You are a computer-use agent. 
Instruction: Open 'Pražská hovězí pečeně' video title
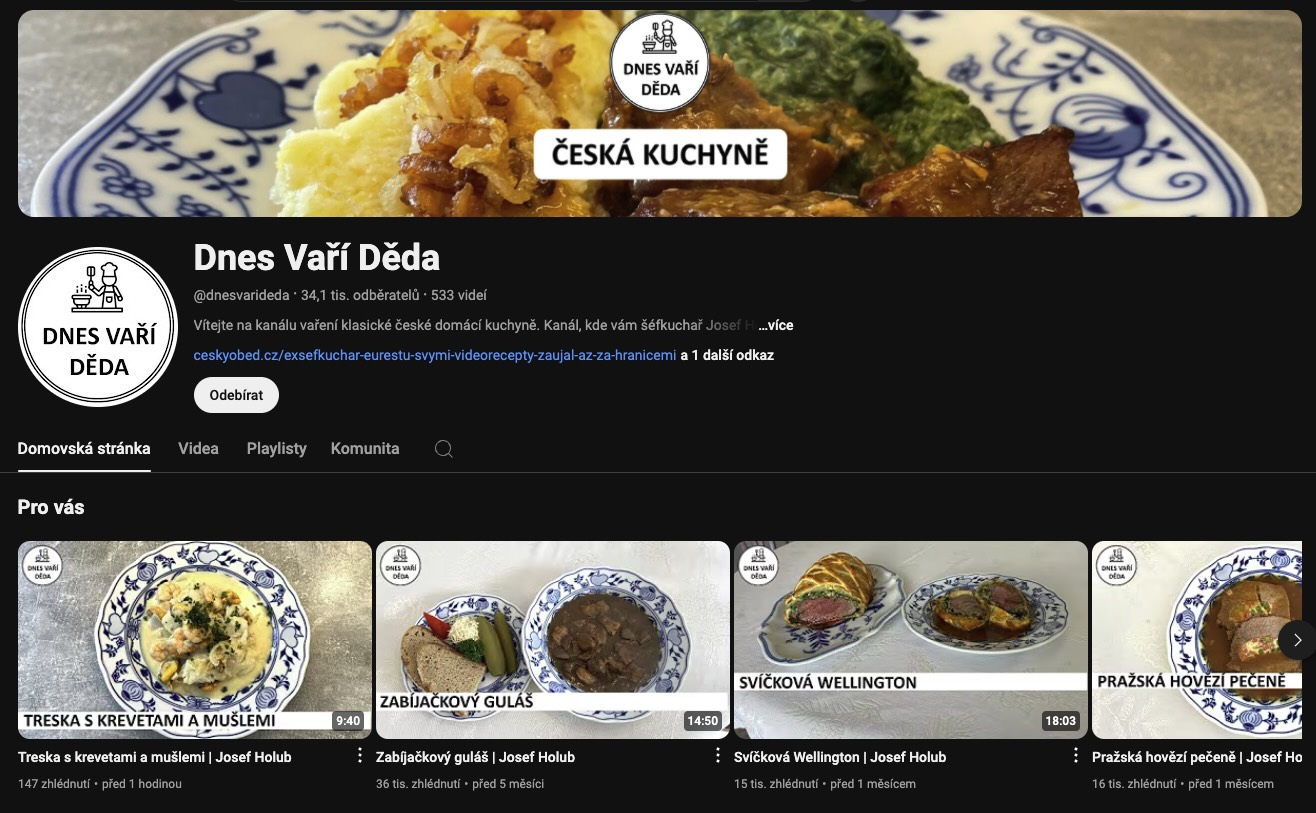(x=1197, y=757)
